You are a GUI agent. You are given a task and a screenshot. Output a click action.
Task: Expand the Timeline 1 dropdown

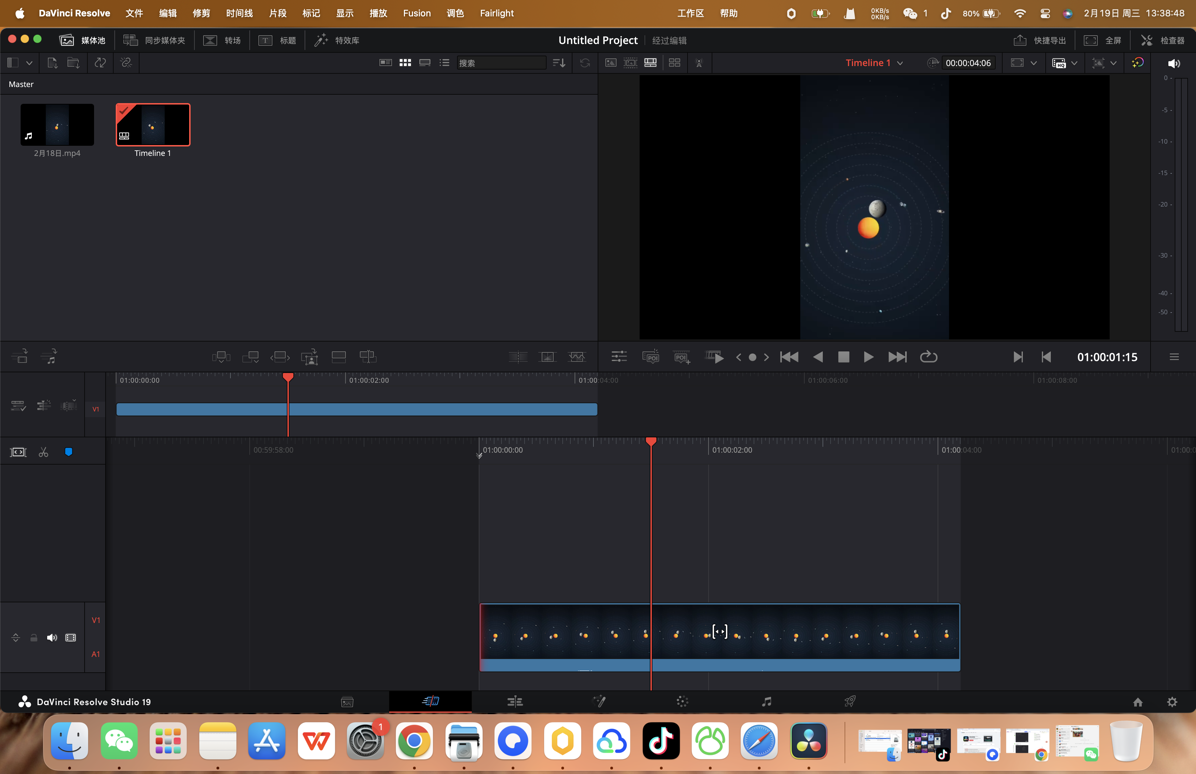pos(899,63)
